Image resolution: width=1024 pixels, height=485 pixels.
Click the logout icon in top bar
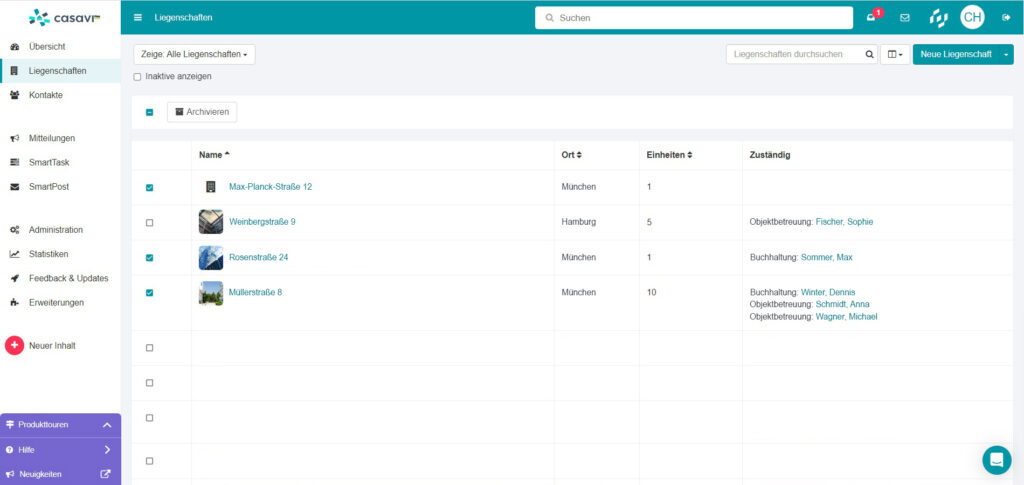1005,17
